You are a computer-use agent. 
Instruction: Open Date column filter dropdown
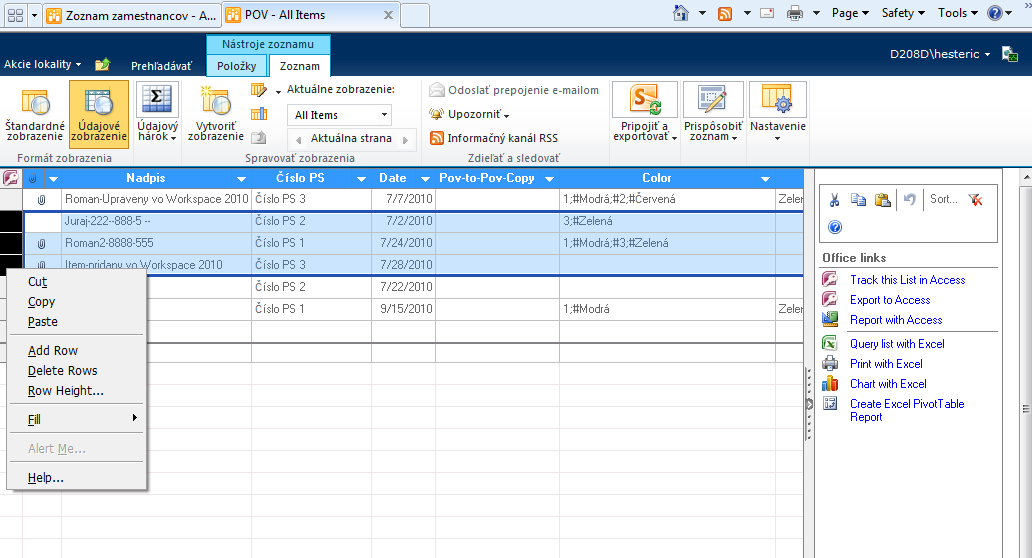[425, 179]
